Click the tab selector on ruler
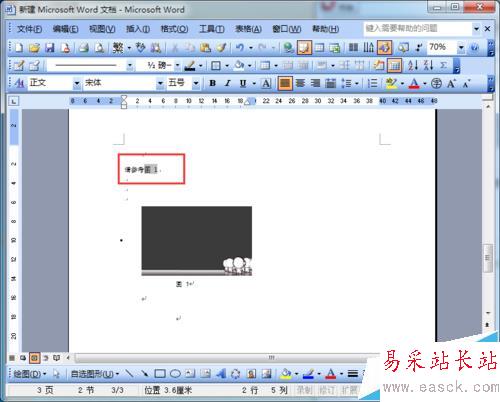500x402 pixels. coord(14,101)
